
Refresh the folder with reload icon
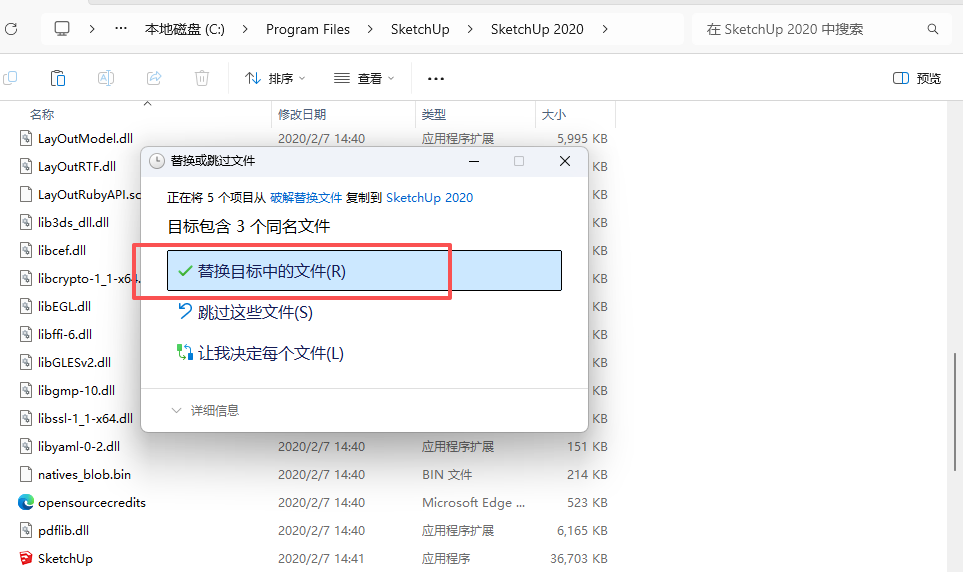pos(11,29)
